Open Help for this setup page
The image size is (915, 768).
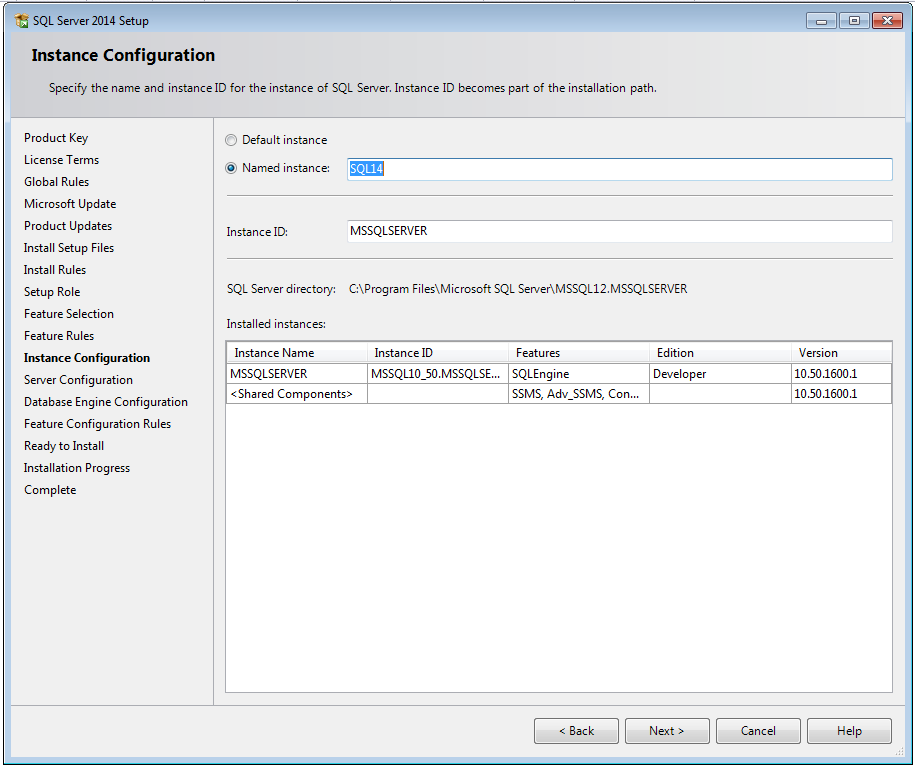tap(849, 731)
